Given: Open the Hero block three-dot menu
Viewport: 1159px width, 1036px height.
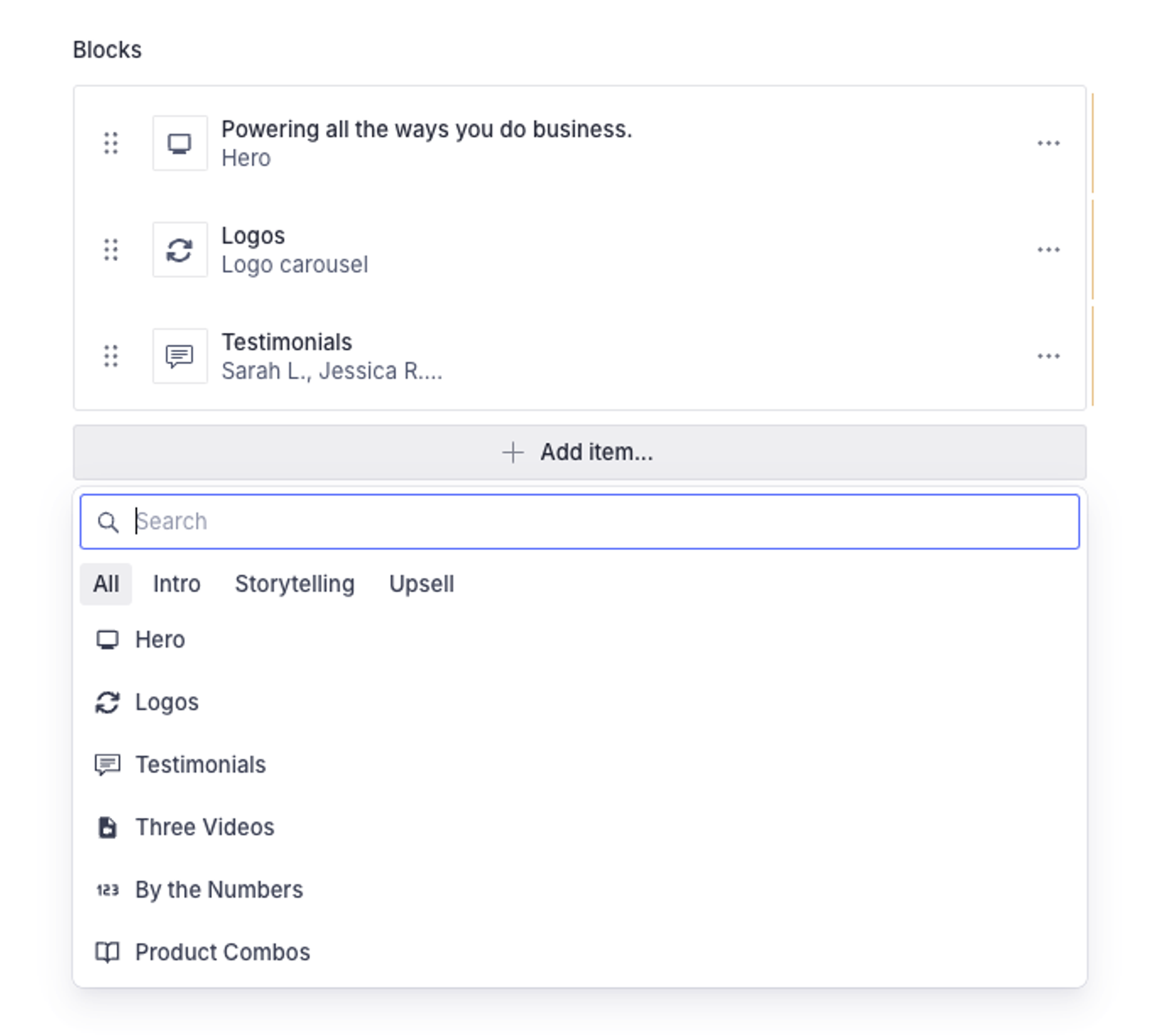Looking at the screenshot, I should click(1048, 143).
